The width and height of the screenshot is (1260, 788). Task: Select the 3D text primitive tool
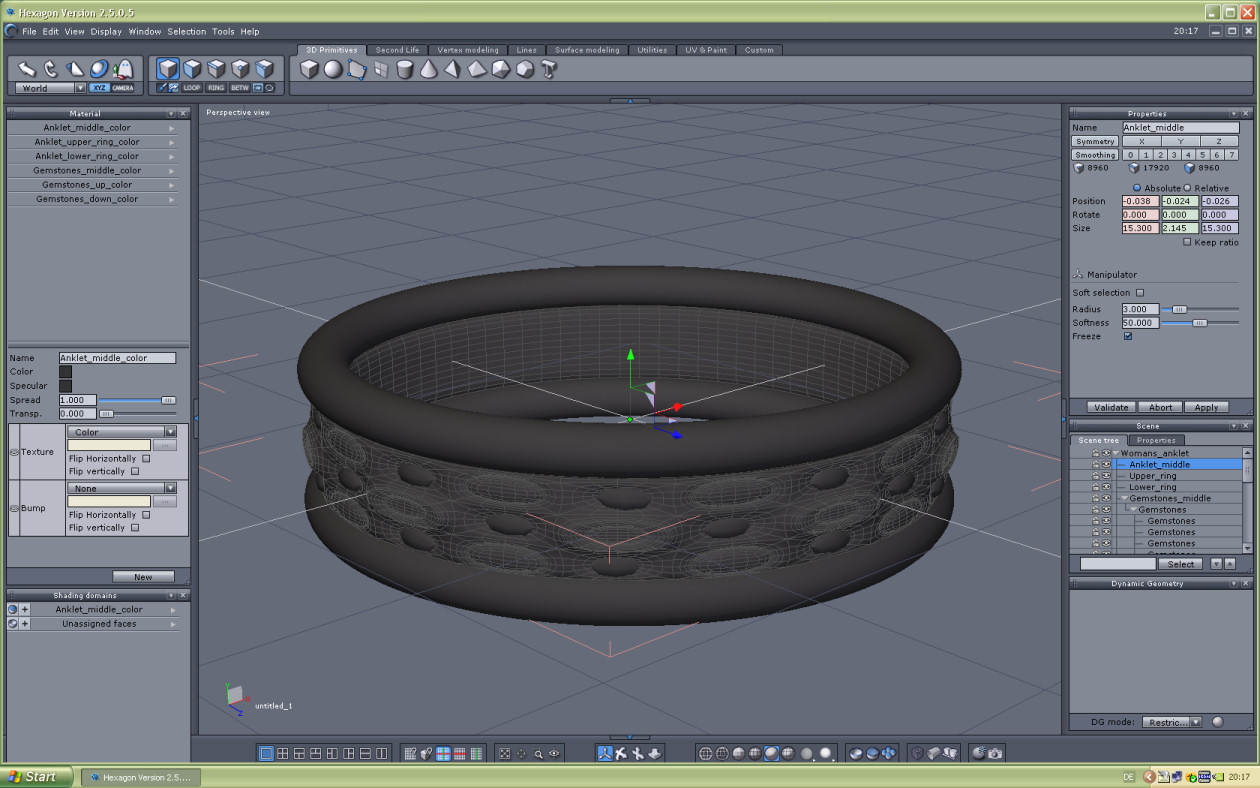point(549,69)
